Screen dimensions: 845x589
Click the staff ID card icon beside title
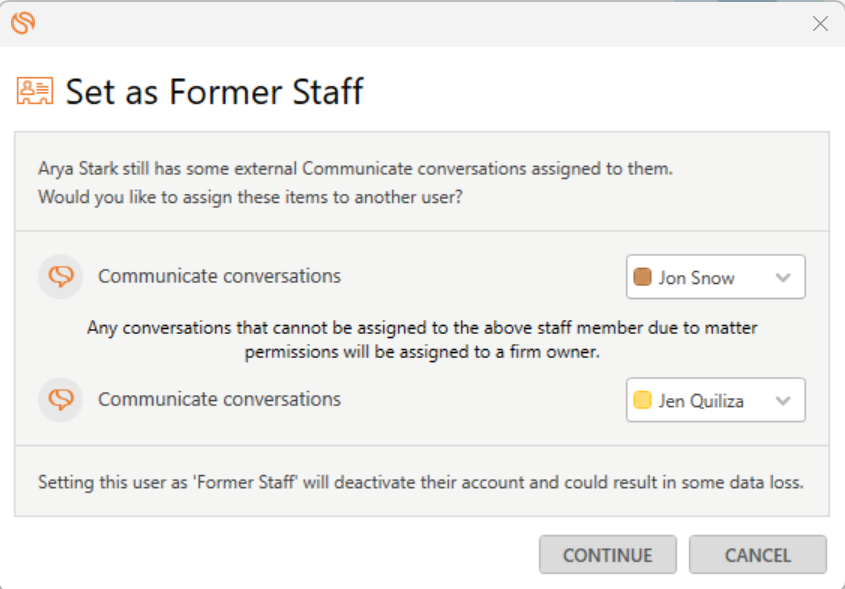(x=35, y=91)
